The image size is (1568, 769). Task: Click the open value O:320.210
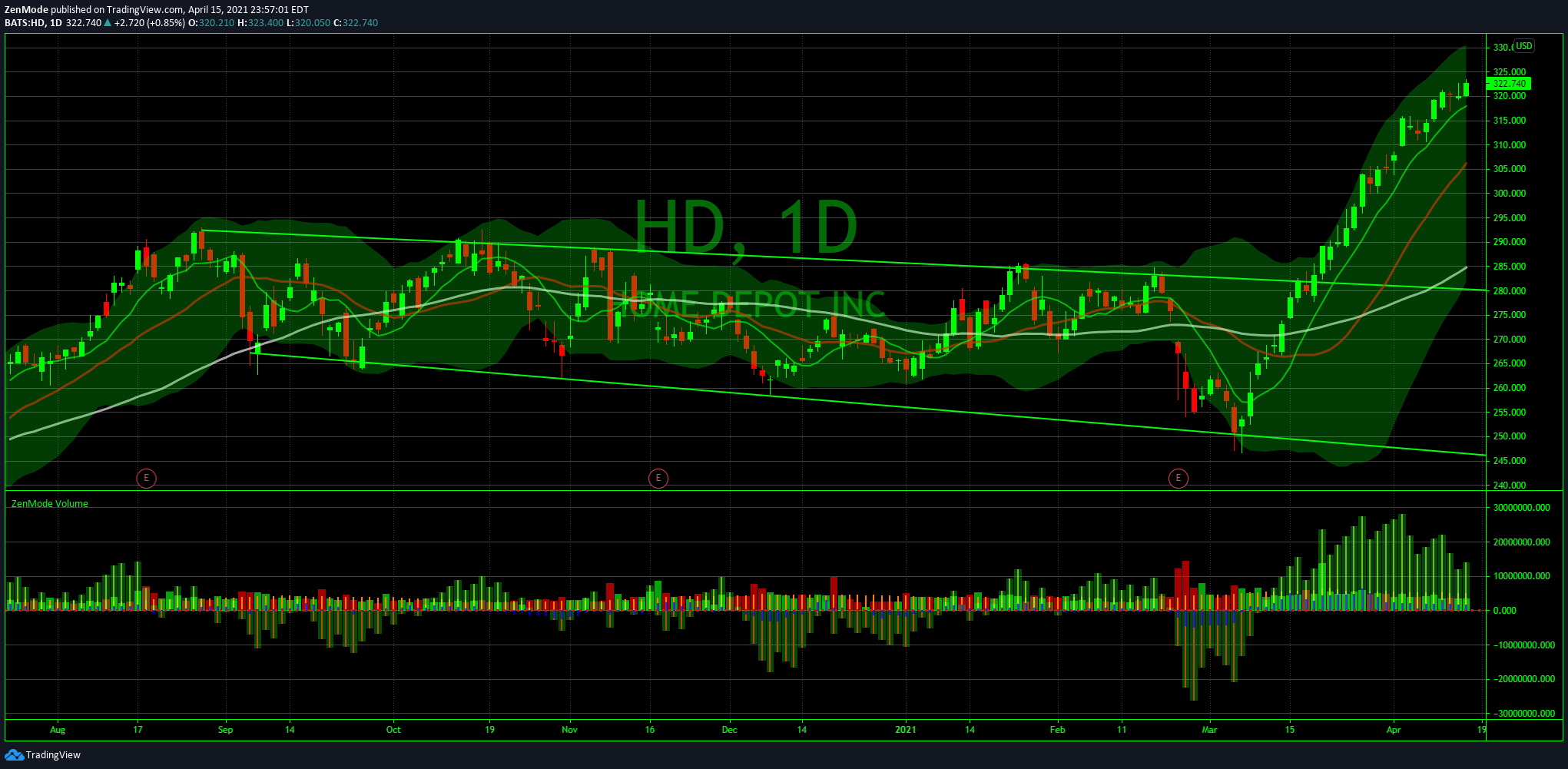pyautogui.click(x=211, y=23)
